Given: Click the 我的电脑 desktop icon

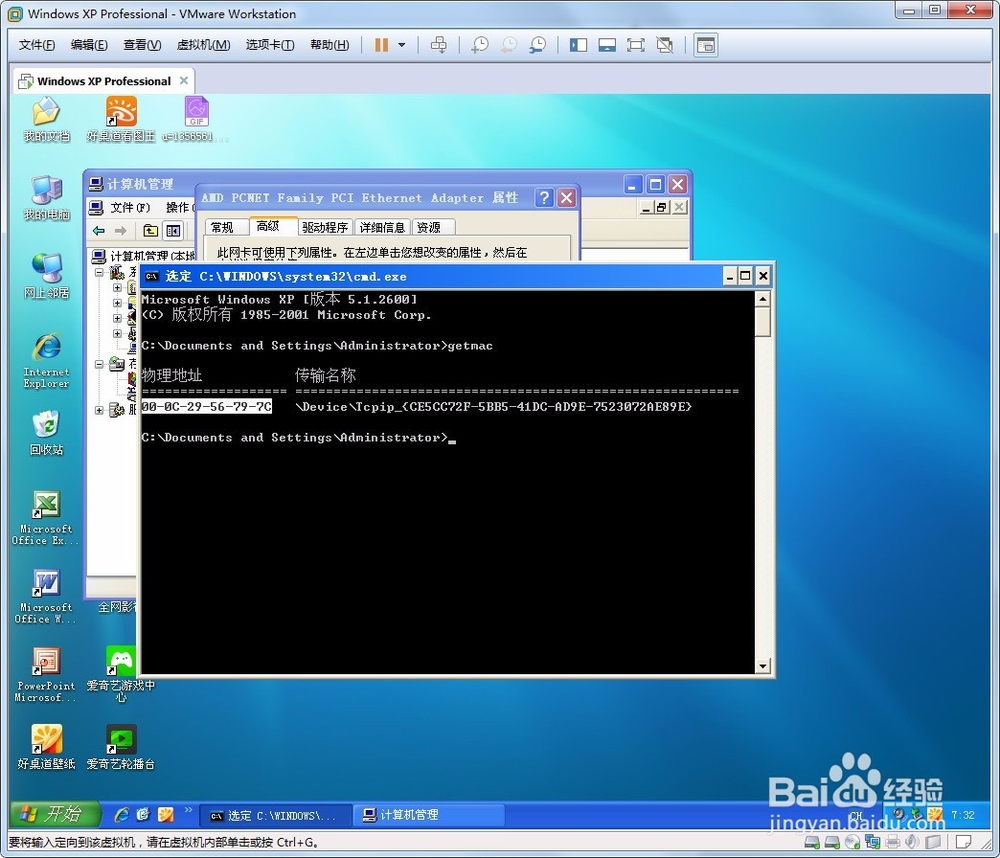Looking at the screenshot, I should pyautogui.click(x=47, y=198).
